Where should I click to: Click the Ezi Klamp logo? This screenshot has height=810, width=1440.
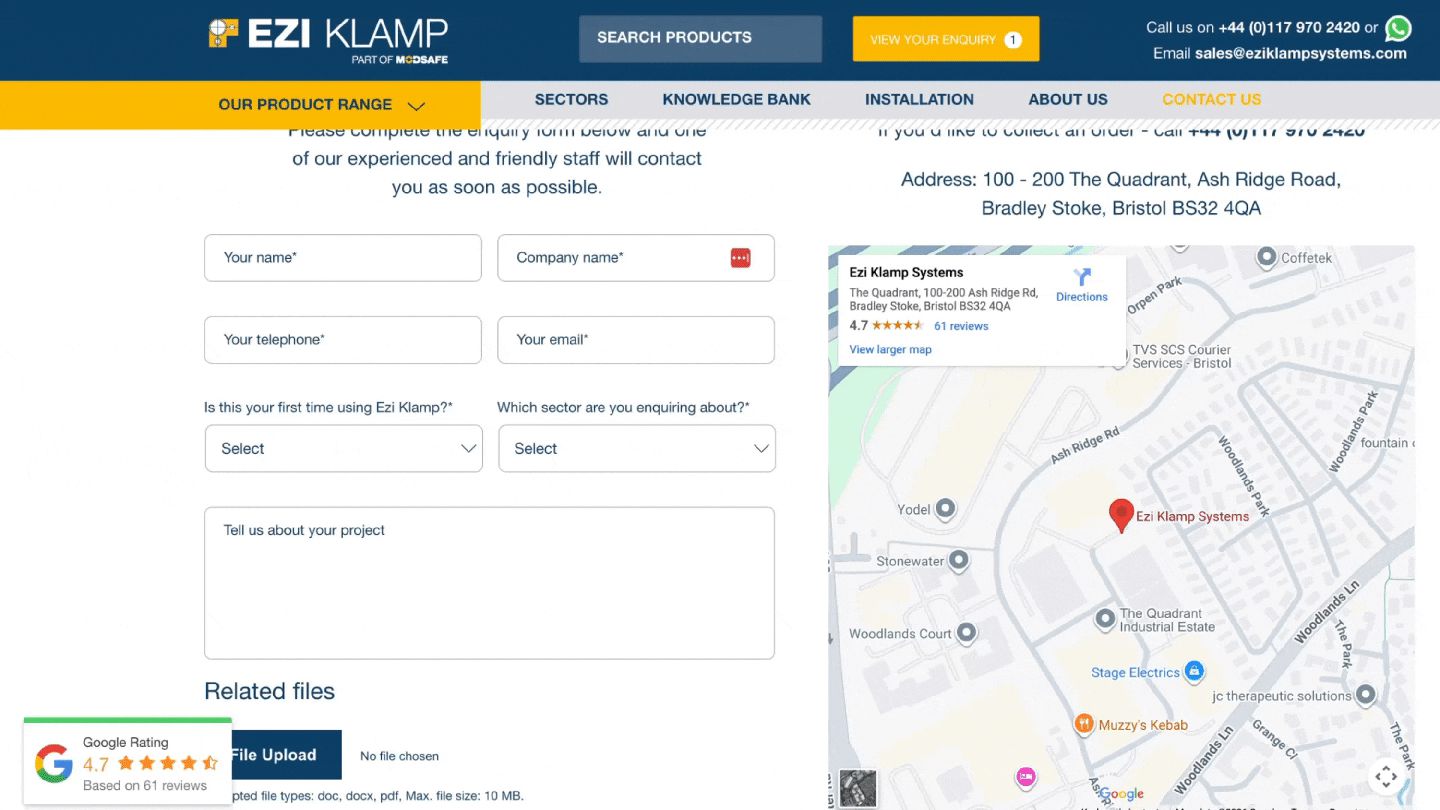pyautogui.click(x=328, y=41)
